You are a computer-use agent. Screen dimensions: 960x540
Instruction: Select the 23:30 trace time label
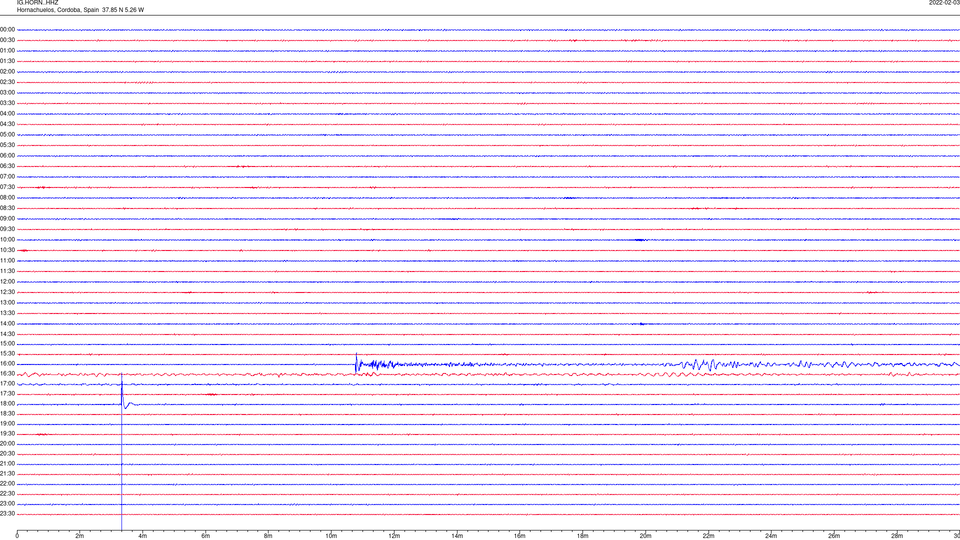7,514
